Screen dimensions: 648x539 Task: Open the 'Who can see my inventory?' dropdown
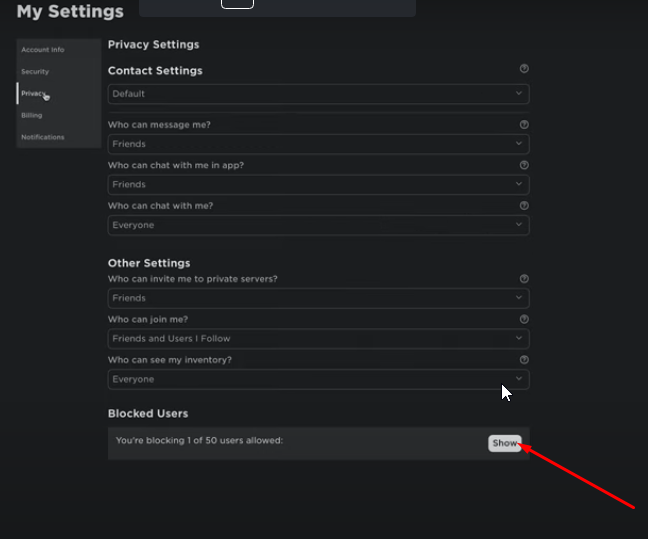point(318,379)
